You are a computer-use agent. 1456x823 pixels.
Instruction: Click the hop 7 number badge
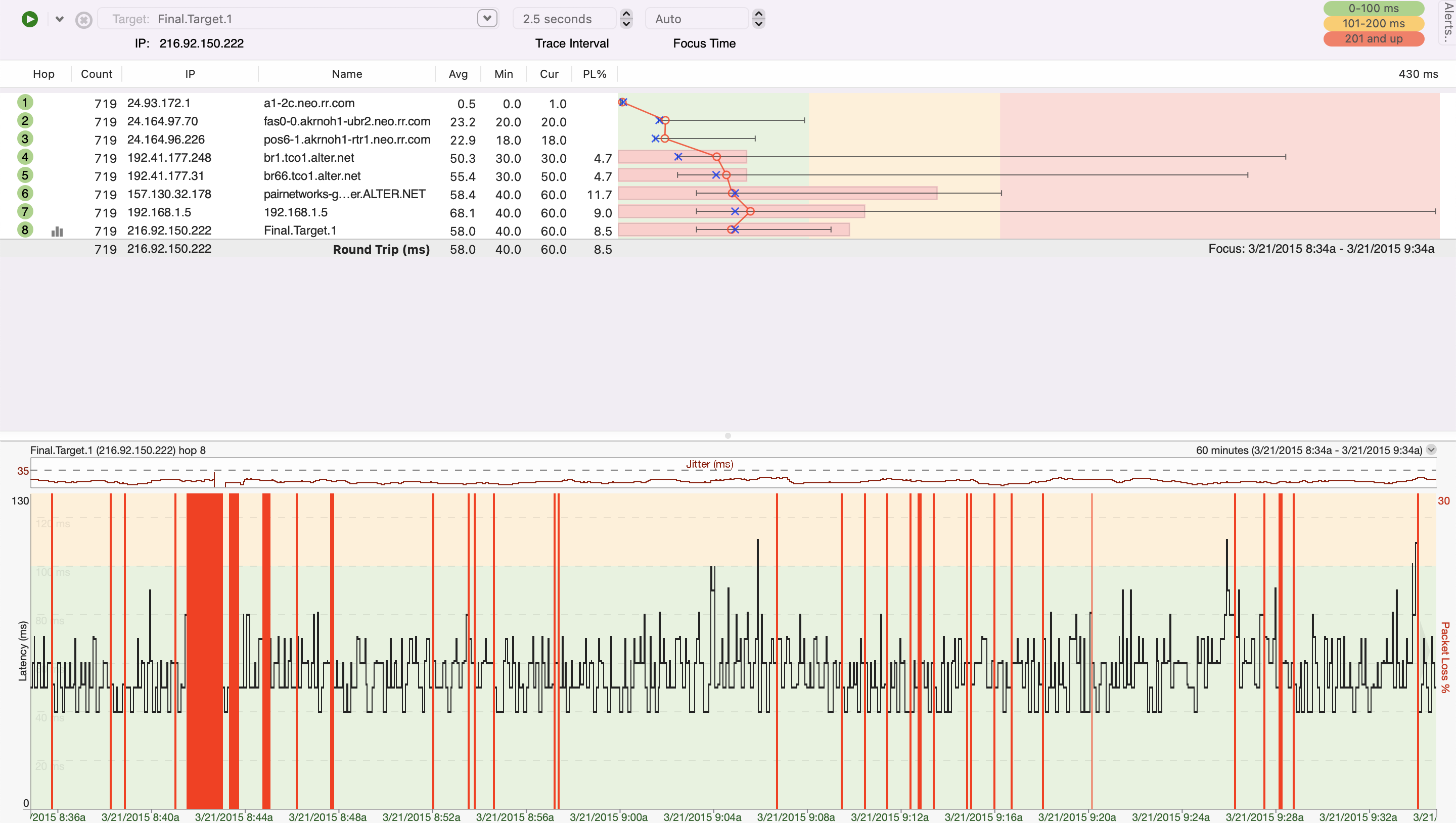[25, 212]
